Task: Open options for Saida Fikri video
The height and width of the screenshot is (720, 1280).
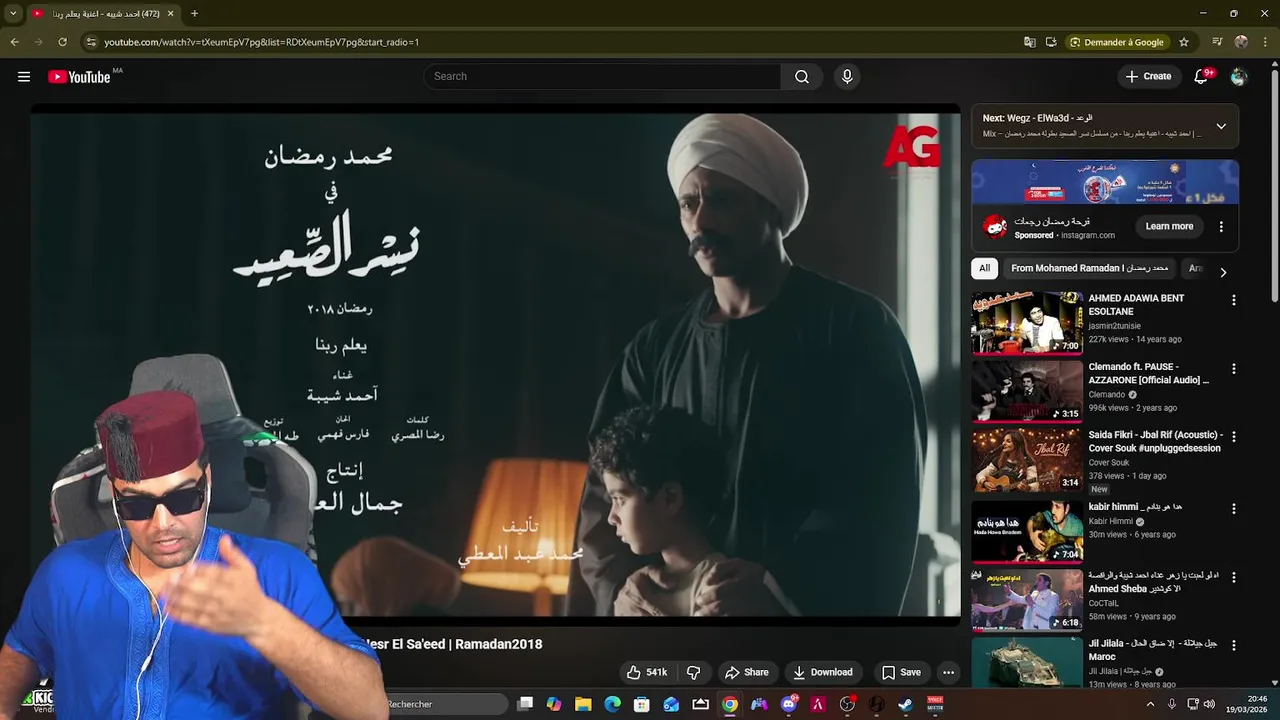Action: [1233, 437]
